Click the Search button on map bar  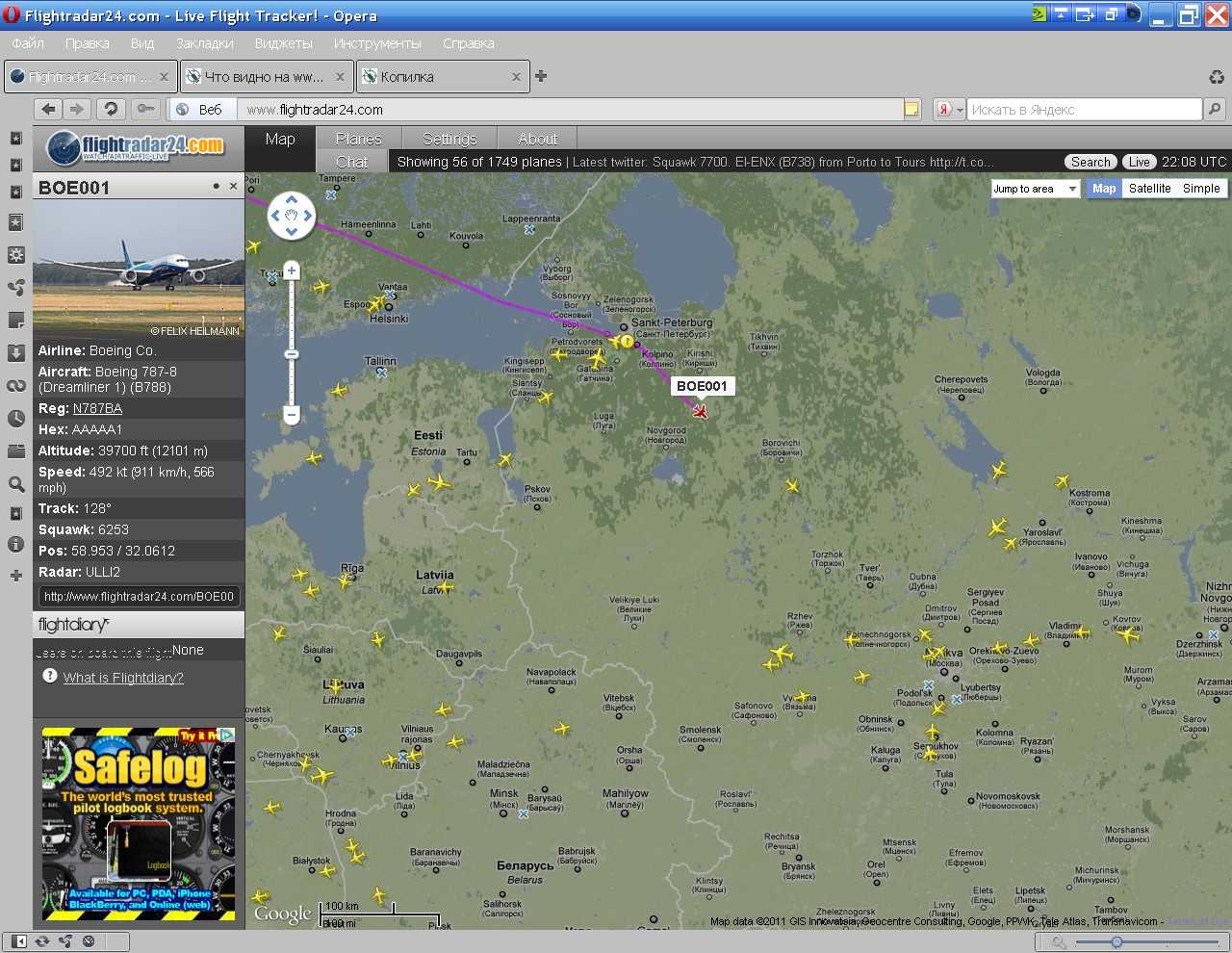coord(1091,162)
